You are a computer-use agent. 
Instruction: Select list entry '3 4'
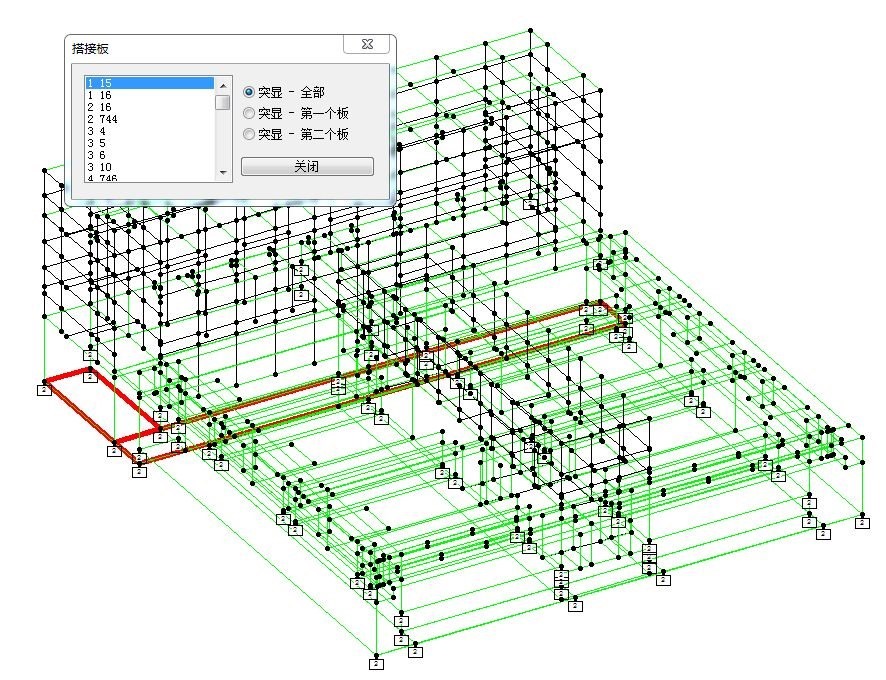[150, 131]
